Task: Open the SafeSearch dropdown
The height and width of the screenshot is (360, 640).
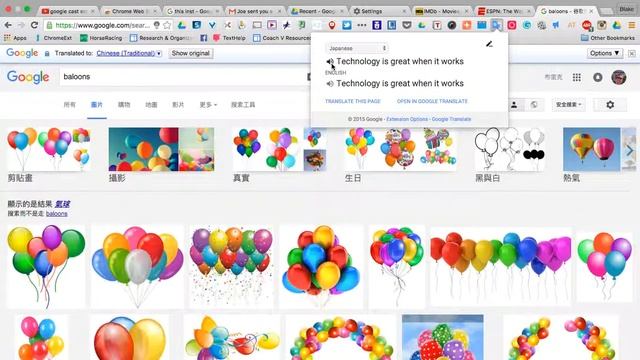Action: click(x=568, y=105)
